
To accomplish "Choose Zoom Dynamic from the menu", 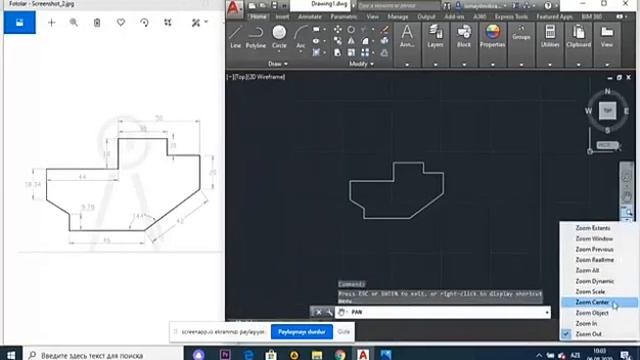I will click(594, 281).
